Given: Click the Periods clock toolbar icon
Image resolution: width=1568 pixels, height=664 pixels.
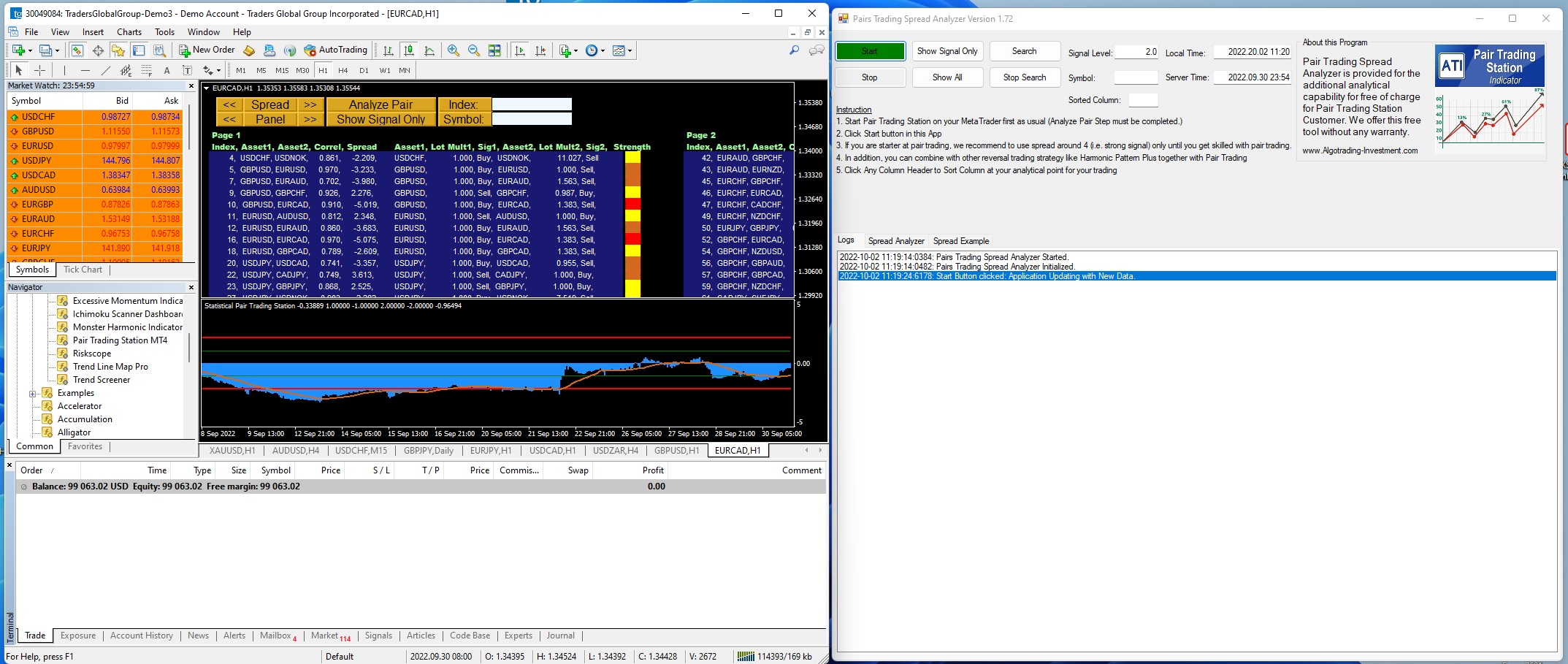Looking at the screenshot, I should (x=591, y=50).
